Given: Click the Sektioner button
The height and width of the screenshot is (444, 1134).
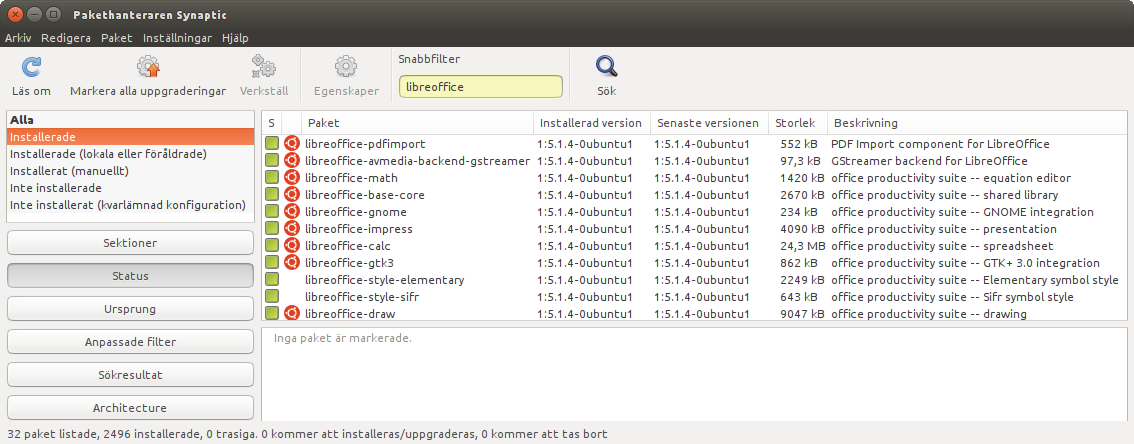Looking at the screenshot, I should click(x=130, y=243).
